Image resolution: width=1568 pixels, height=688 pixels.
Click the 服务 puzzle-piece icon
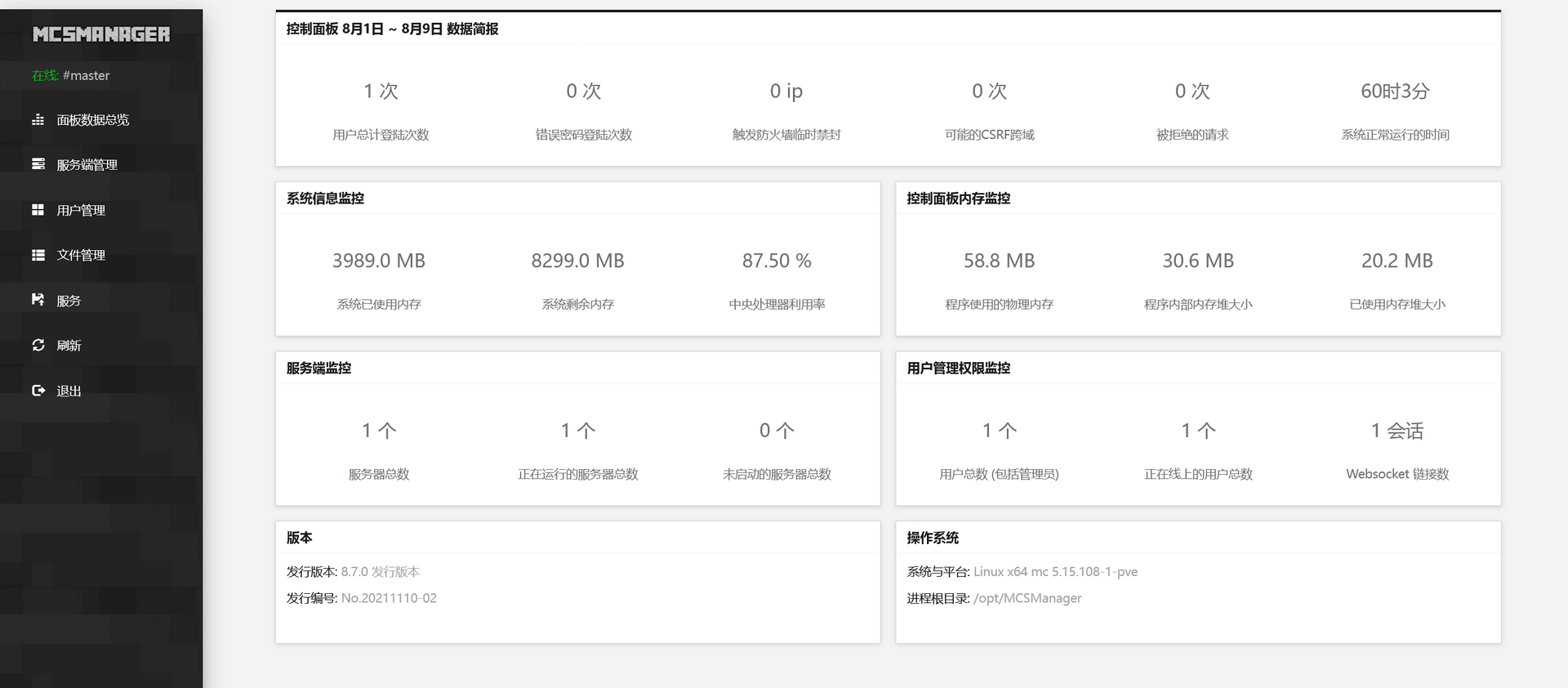pyautogui.click(x=38, y=300)
